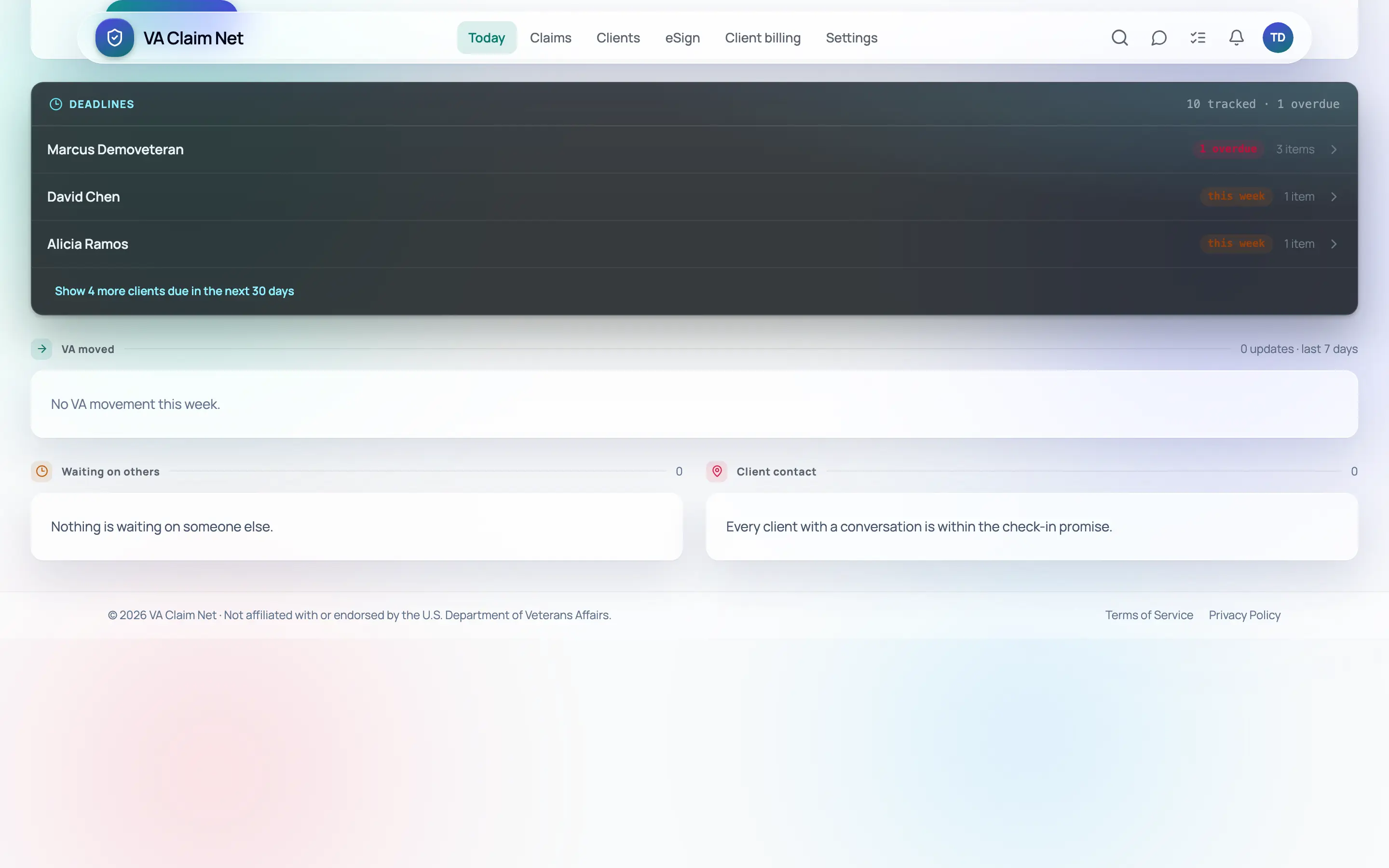Viewport: 1389px width, 868px height.
Task: Click the VA Claim Net shield logo
Action: tap(115, 38)
